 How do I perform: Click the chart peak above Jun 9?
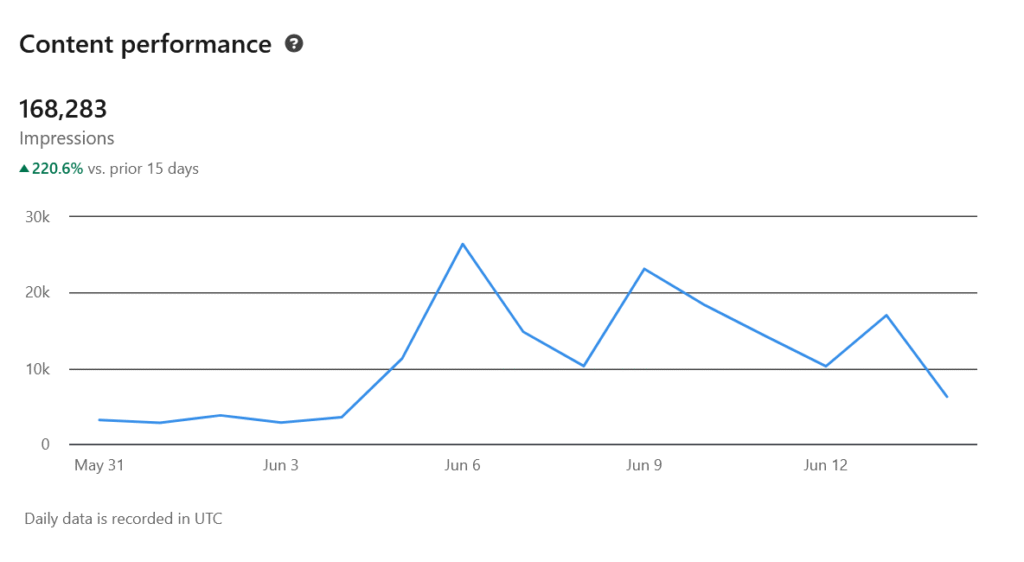click(644, 269)
